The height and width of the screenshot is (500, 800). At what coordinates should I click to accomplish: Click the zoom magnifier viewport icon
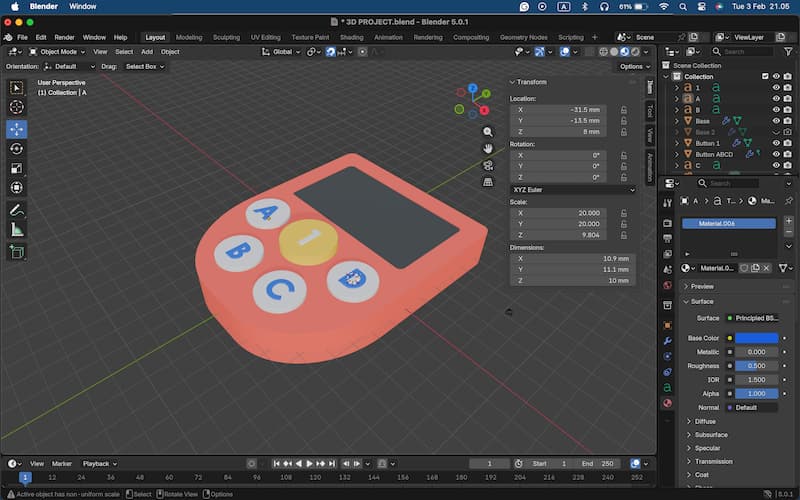(x=488, y=132)
